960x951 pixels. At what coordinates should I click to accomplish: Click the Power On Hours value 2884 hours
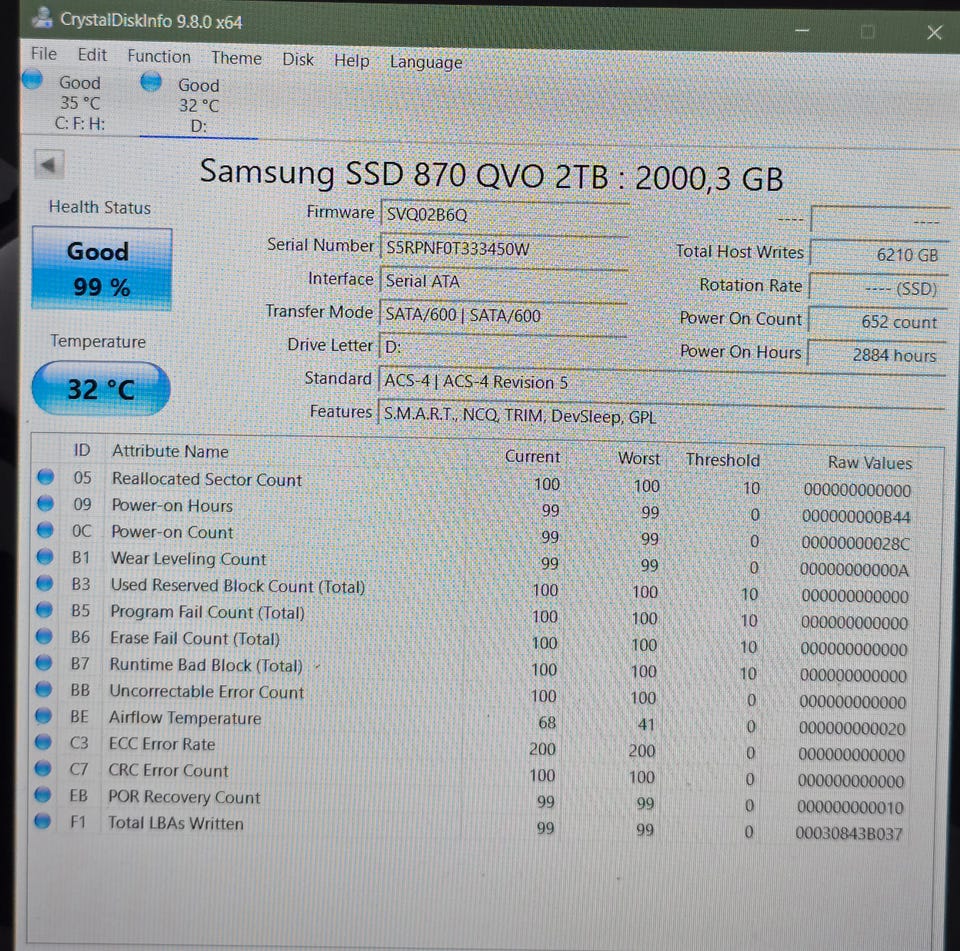point(876,355)
